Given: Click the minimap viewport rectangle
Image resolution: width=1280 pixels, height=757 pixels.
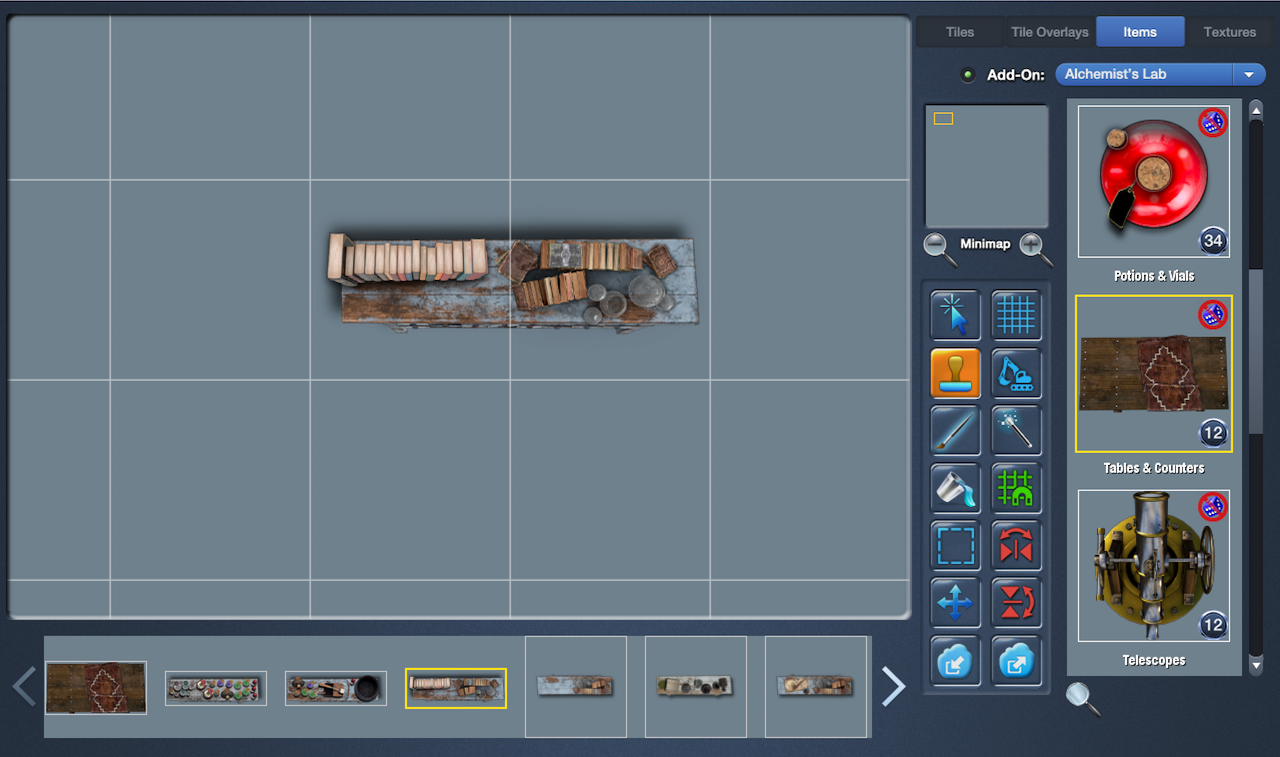Looking at the screenshot, I should click(943, 118).
